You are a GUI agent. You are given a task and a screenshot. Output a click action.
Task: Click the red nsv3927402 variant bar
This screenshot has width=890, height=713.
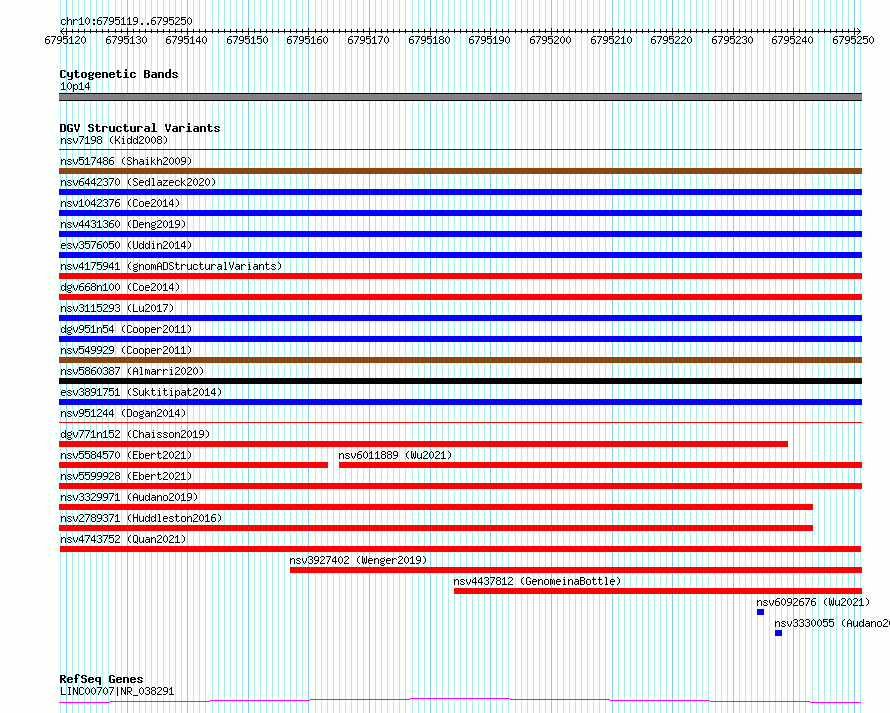click(576, 570)
